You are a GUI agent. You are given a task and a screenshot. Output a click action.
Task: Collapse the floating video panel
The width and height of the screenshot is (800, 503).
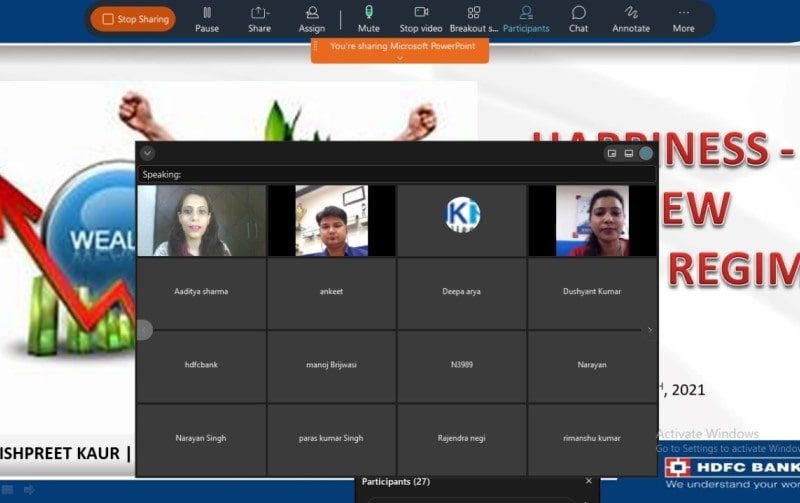(x=147, y=153)
